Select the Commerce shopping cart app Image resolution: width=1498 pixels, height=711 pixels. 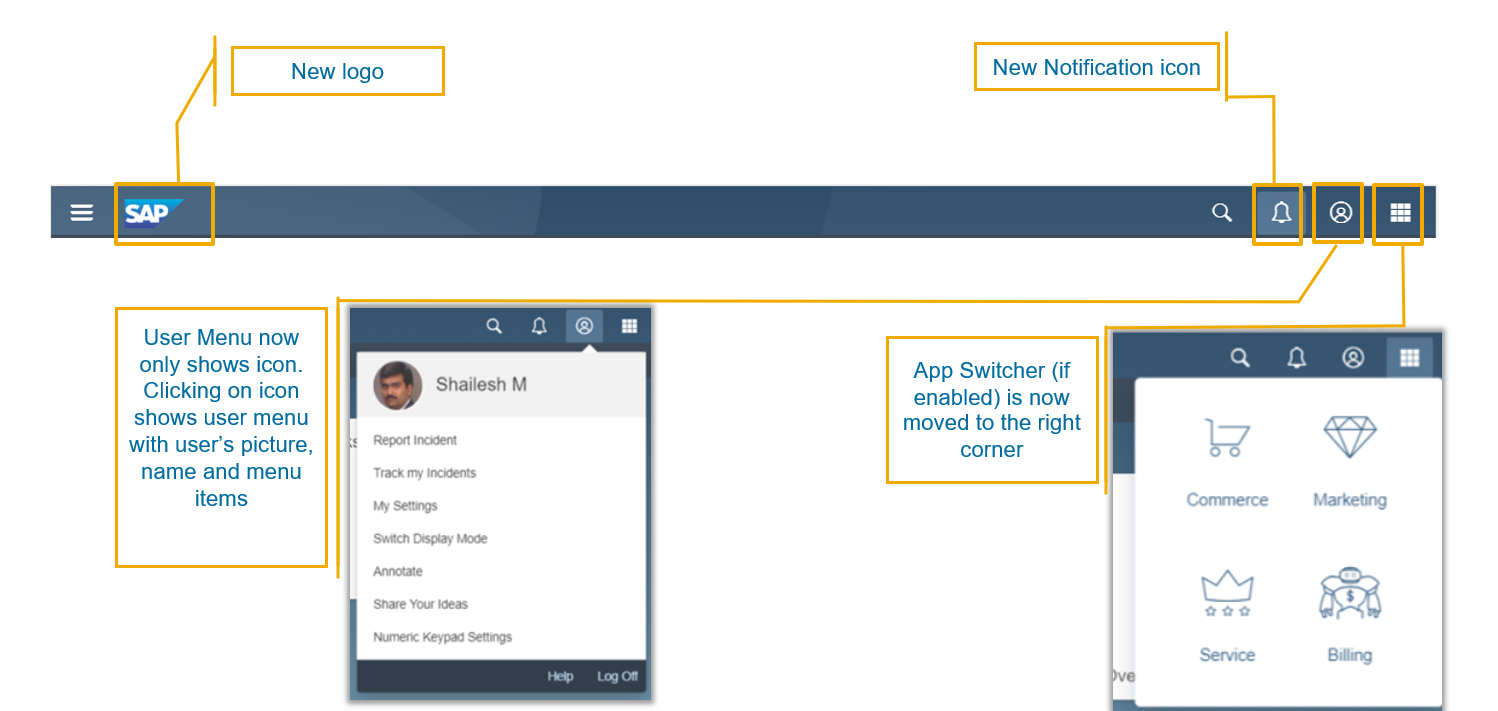pos(1227,462)
